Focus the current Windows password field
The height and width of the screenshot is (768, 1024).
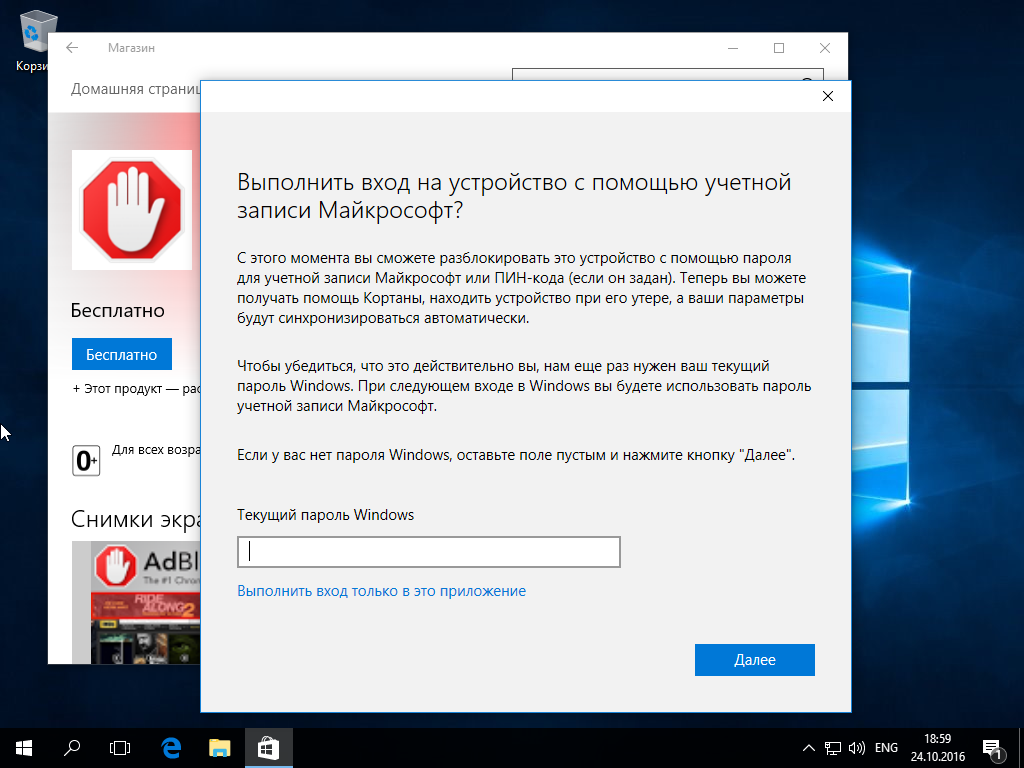428,552
